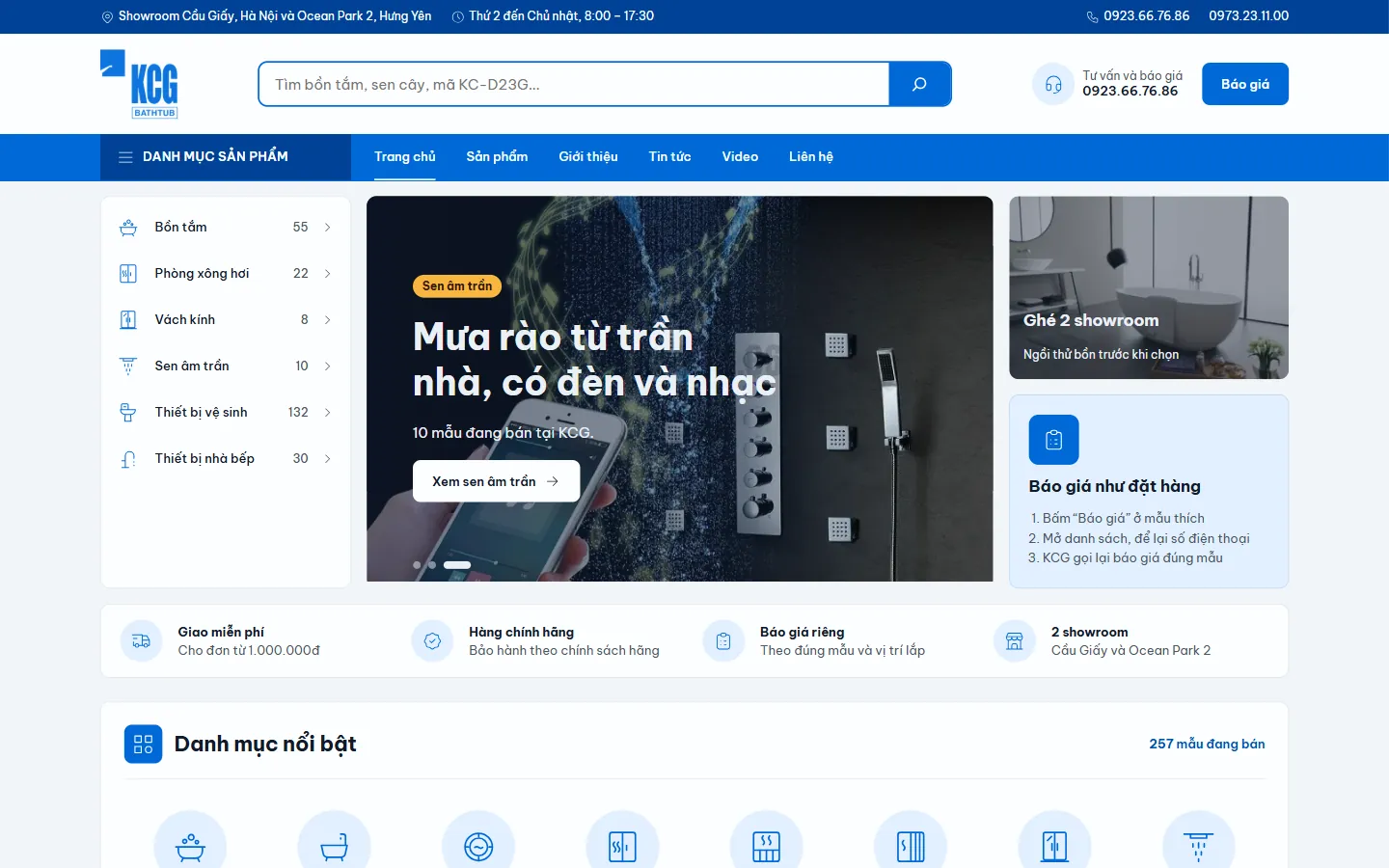Screen dimensions: 1389x868
Task: Click the truck icon for Giao miễn phí
Action: click(141, 641)
